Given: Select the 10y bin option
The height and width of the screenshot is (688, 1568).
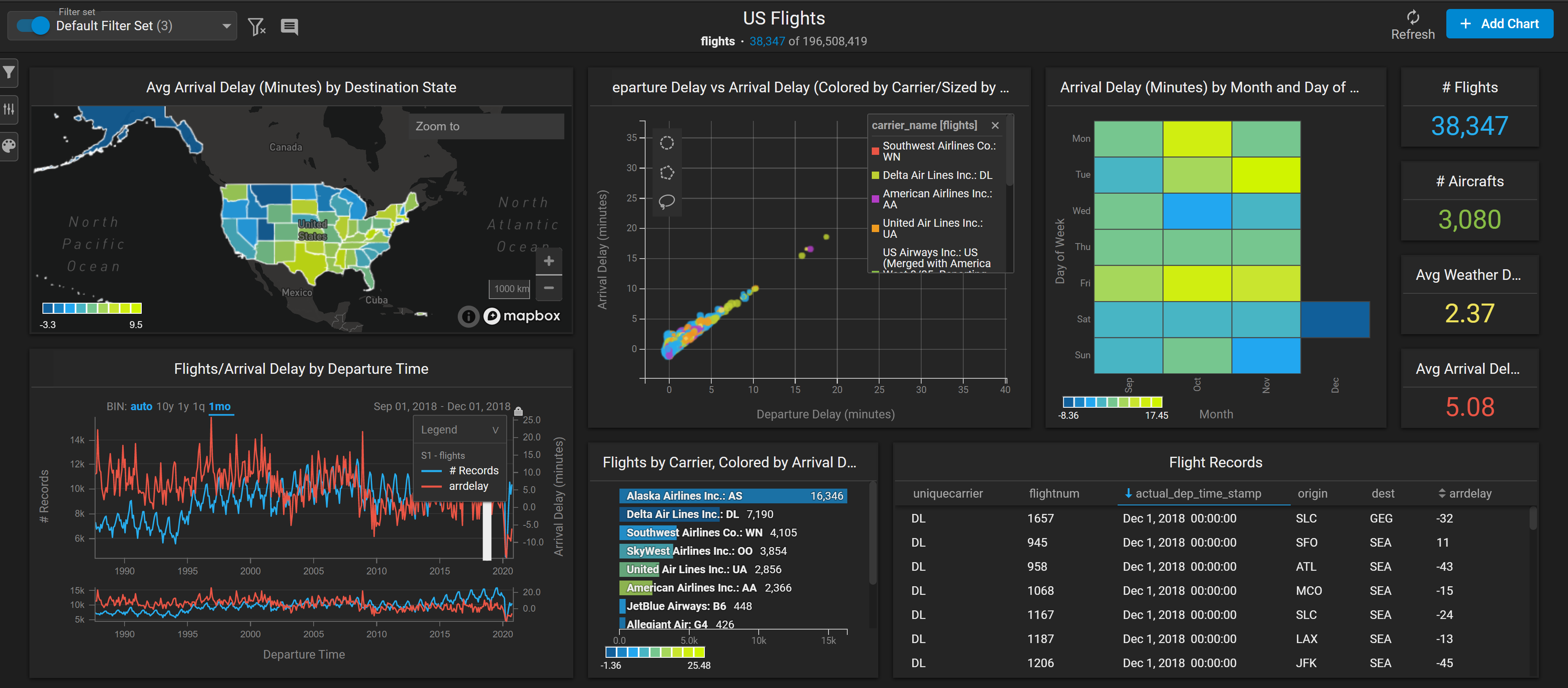Looking at the screenshot, I should tap(164, 406).
